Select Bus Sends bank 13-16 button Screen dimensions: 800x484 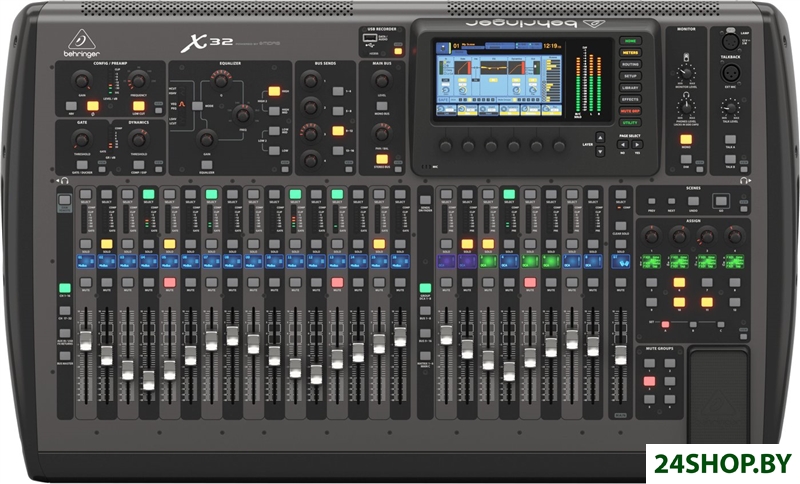(x=338, y=150)
